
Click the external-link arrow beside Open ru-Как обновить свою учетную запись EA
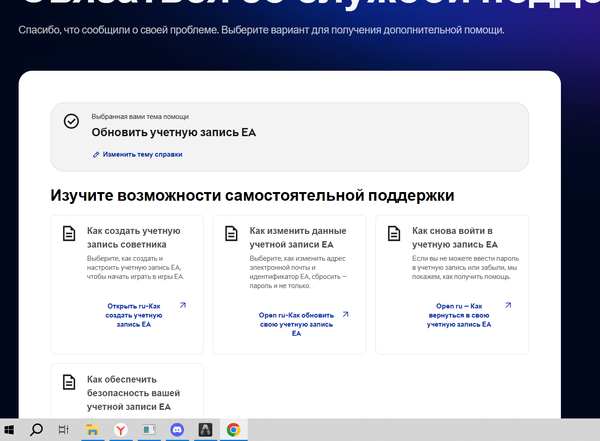pos(346,314)
